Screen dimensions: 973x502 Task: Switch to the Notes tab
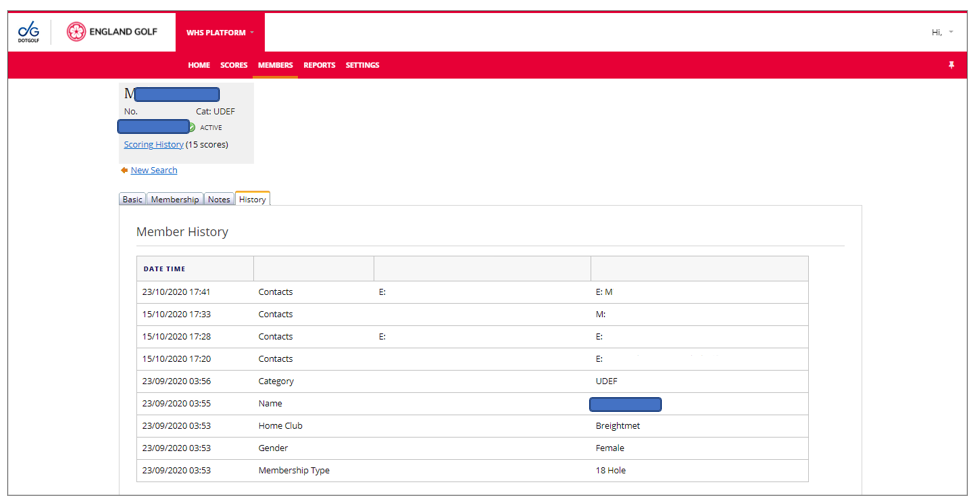[219, 199]
